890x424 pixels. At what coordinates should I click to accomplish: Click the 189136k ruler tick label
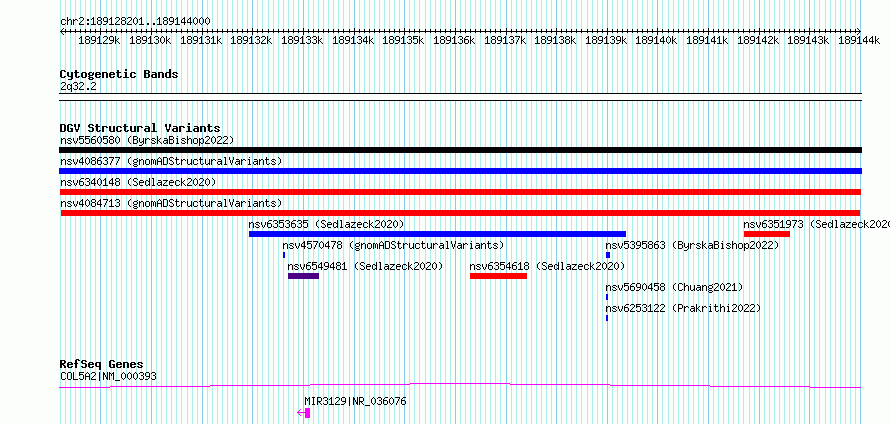click(x=455, y=41)
